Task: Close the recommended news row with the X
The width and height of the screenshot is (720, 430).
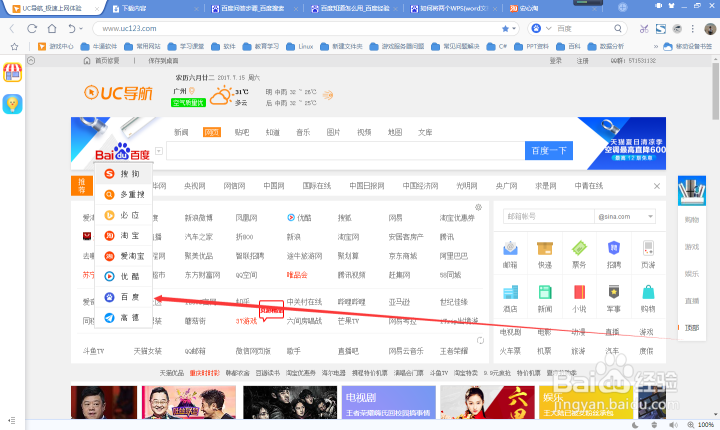Action: click(x=657, y=186)
